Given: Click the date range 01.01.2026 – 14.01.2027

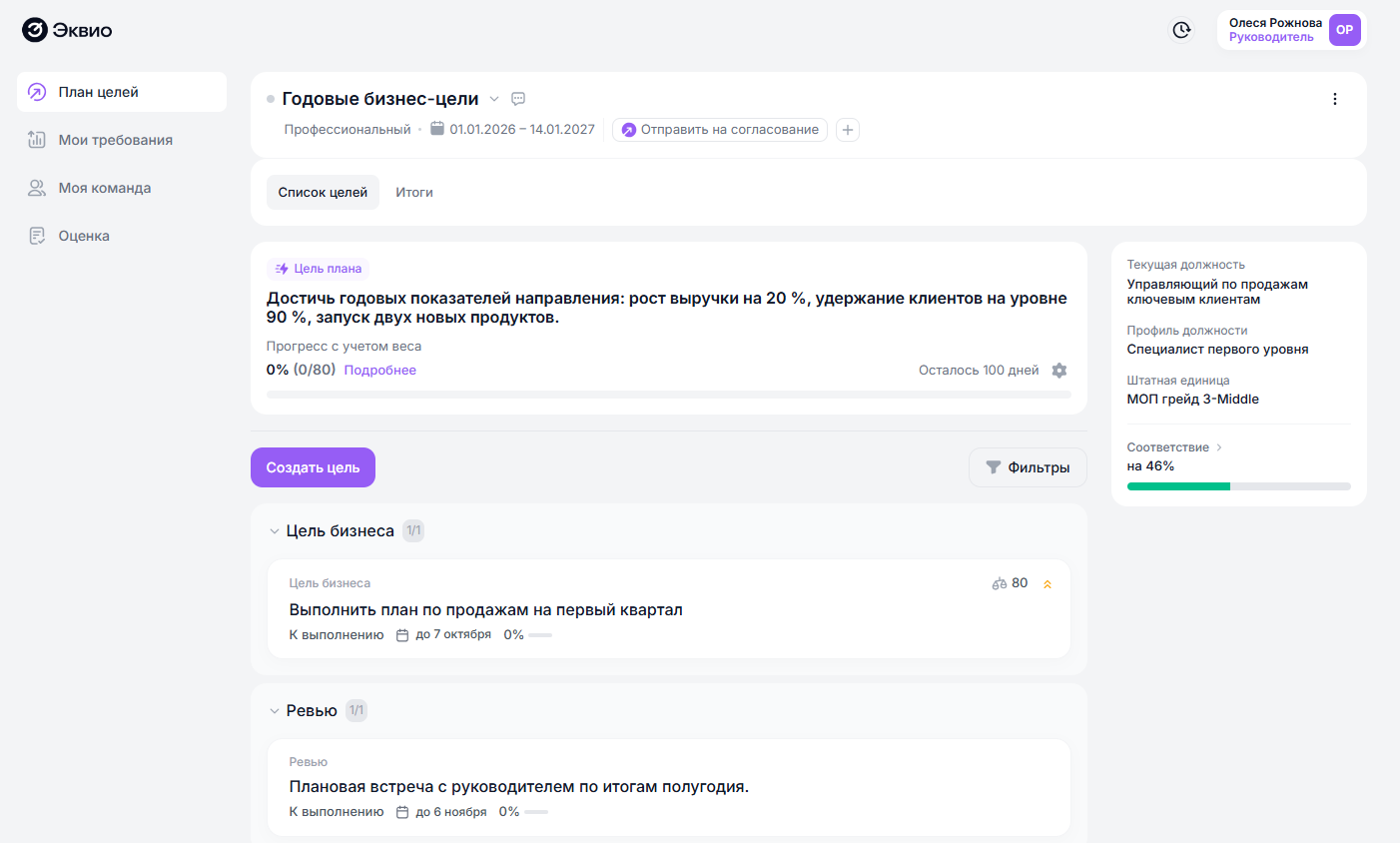Looking at the screenshot, I should click(522, 130).
